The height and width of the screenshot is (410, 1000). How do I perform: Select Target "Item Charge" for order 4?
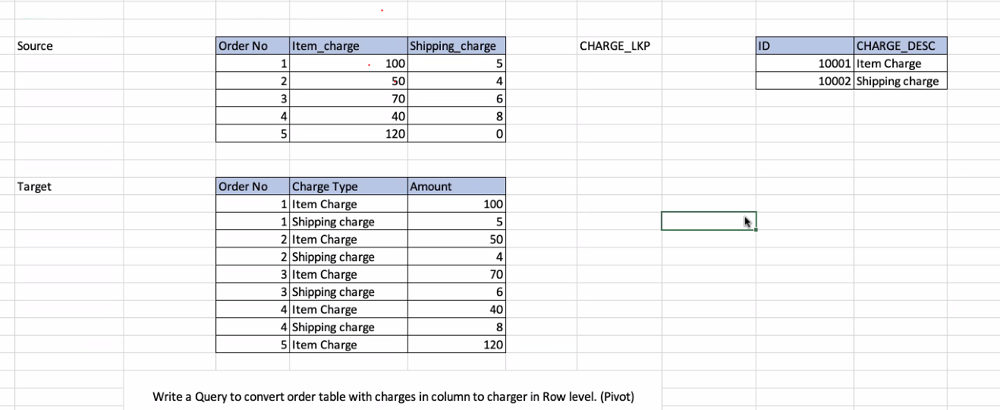(348, 310)
